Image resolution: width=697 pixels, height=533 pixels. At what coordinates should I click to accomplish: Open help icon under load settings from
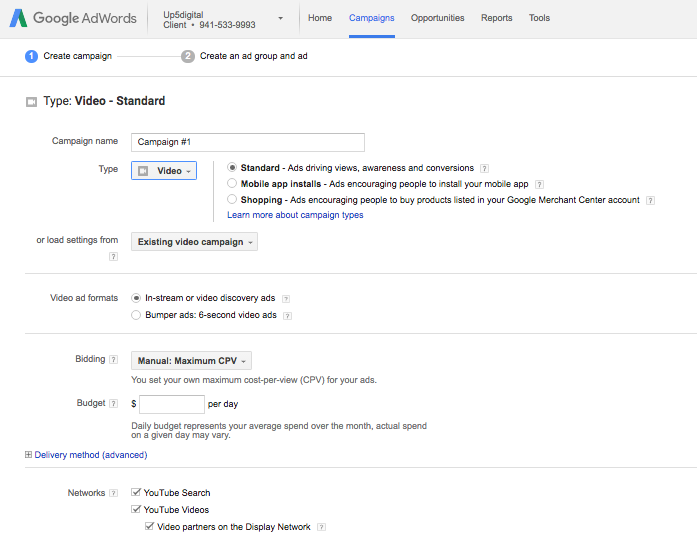[x=113, y=256]
